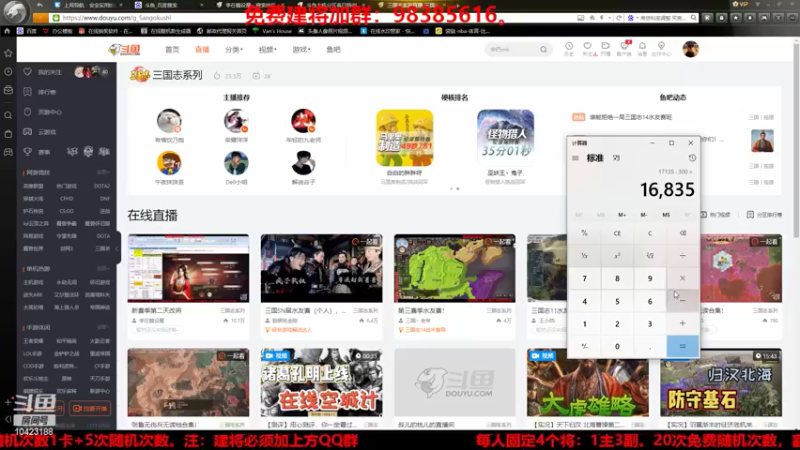The height and width of the screenshot is (450, 800).
Task: Click the calculator multiply key
Action: [683, 278]
